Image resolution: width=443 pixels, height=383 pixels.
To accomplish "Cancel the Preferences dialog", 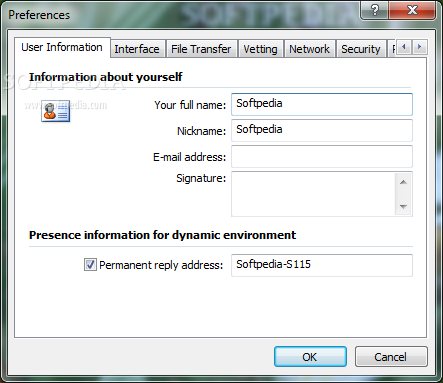I will pyautogui.click(x=391, y=357).
